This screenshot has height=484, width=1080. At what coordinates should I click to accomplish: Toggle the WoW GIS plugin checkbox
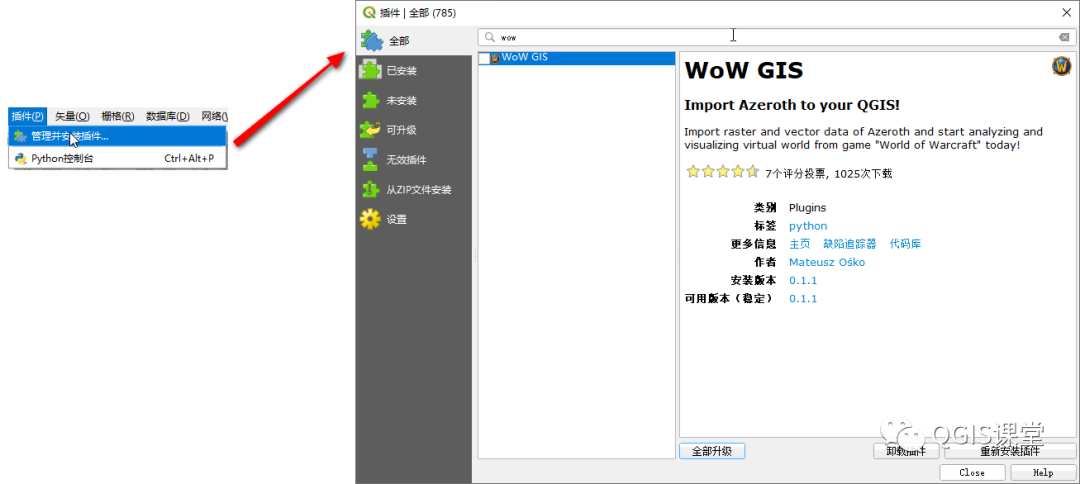pyautogui.click(x=484, y=58)
